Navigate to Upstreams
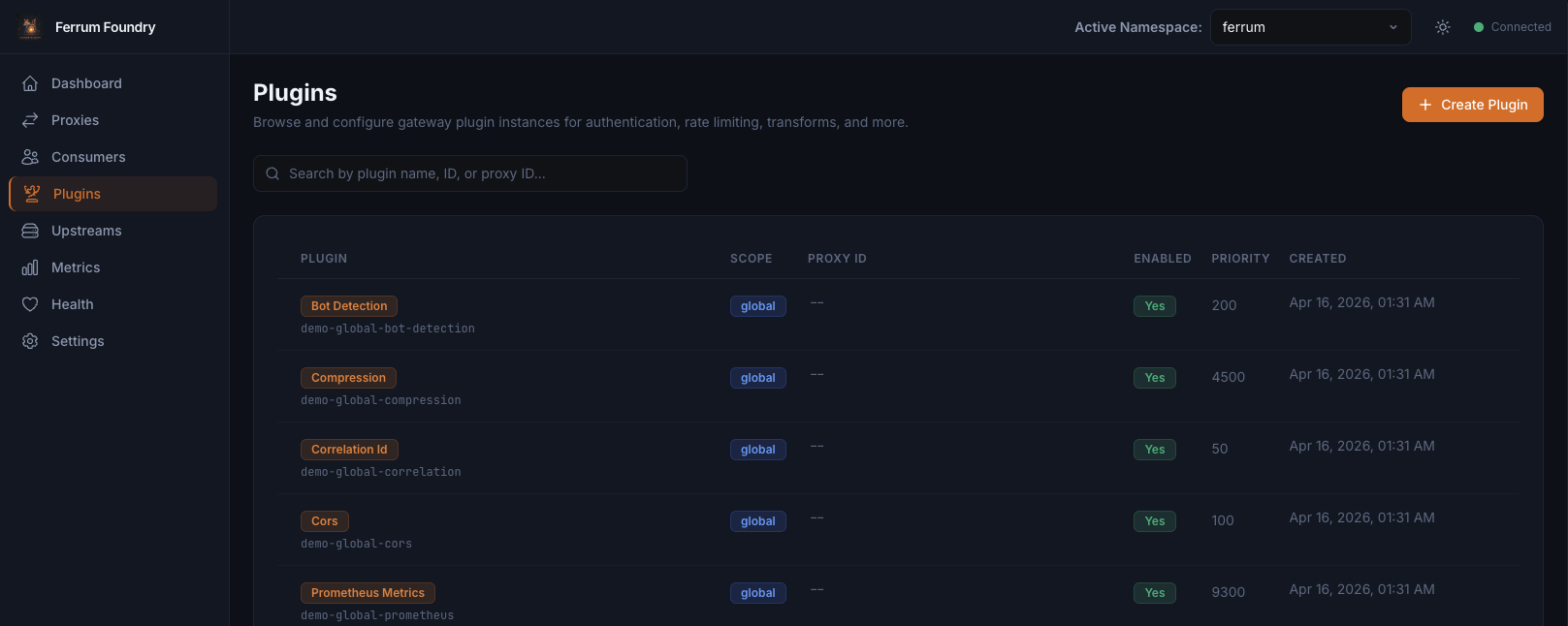 pos(112,231)
